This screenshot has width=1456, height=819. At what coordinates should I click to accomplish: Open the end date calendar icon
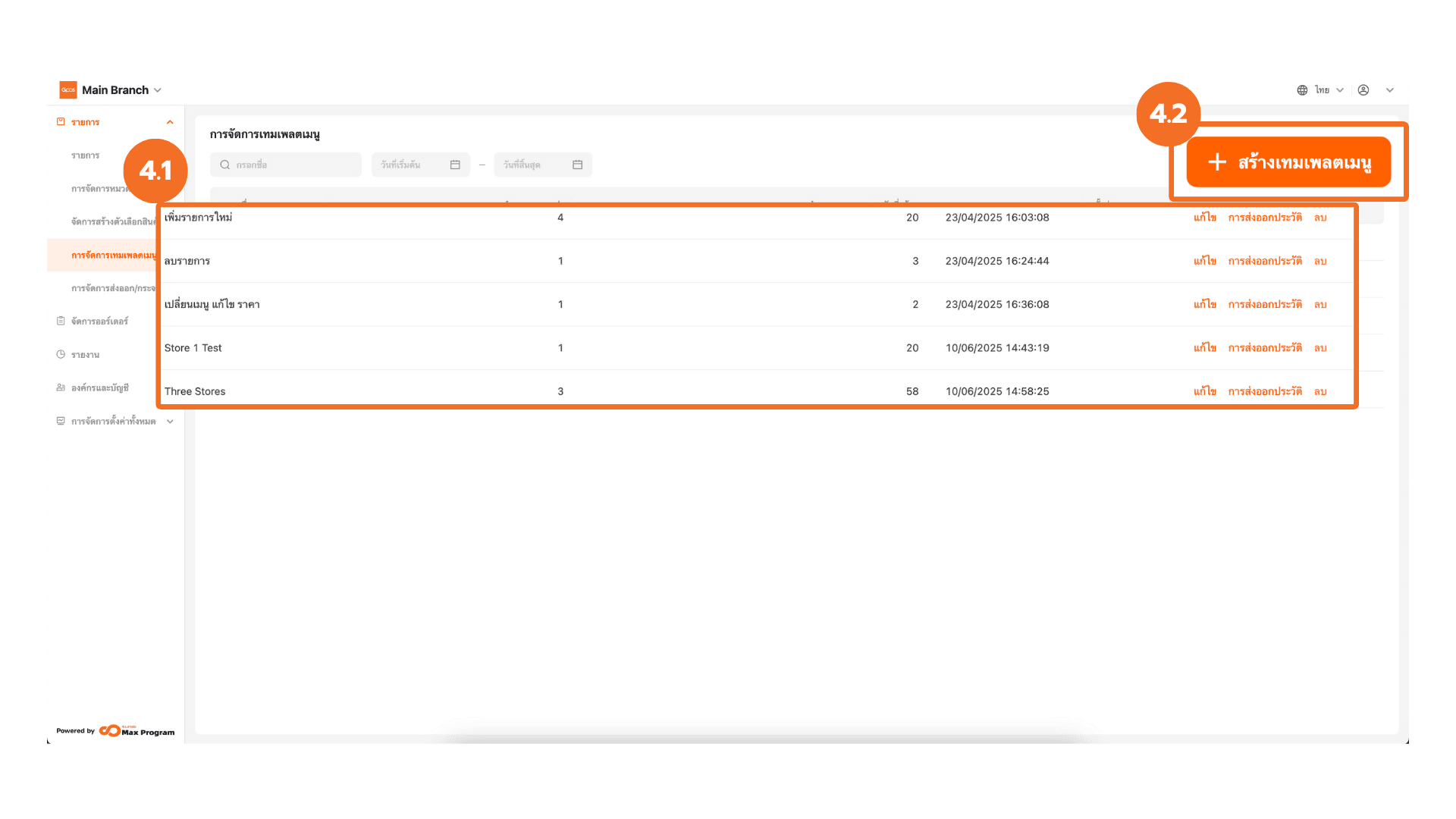pyautogui.click(x=577, y=165)
